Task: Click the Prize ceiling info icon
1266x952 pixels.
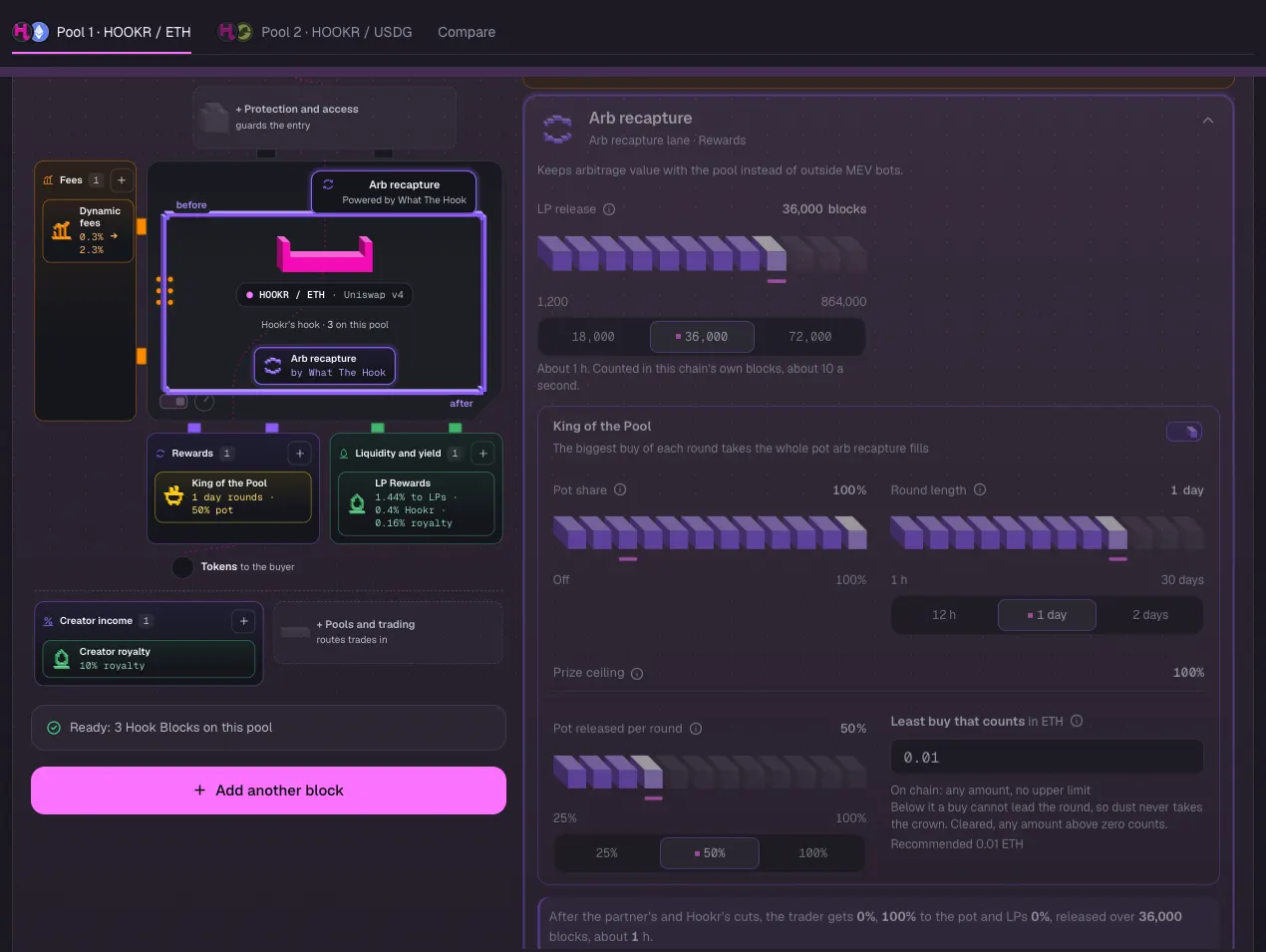Action: [637, 674]
